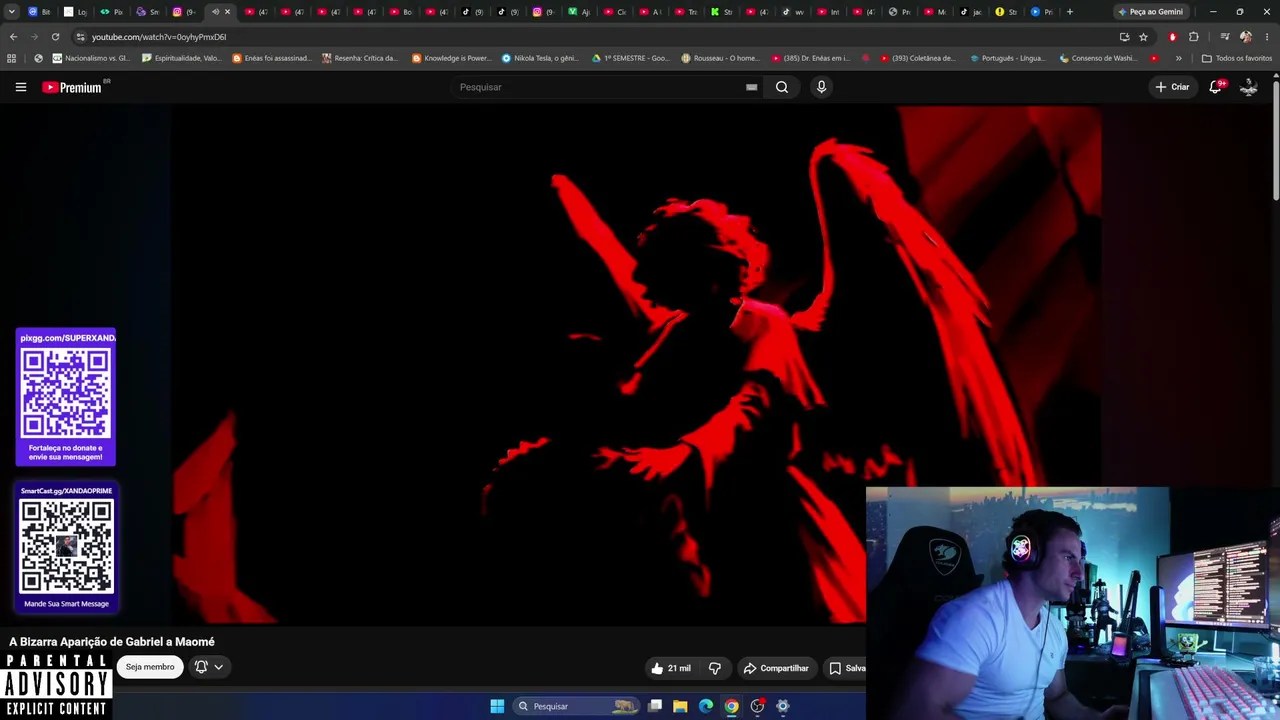Open the Chrome three-dot menu
Image resolution: width=1280 pixels, height=720 pixels.
[1266, 37]
